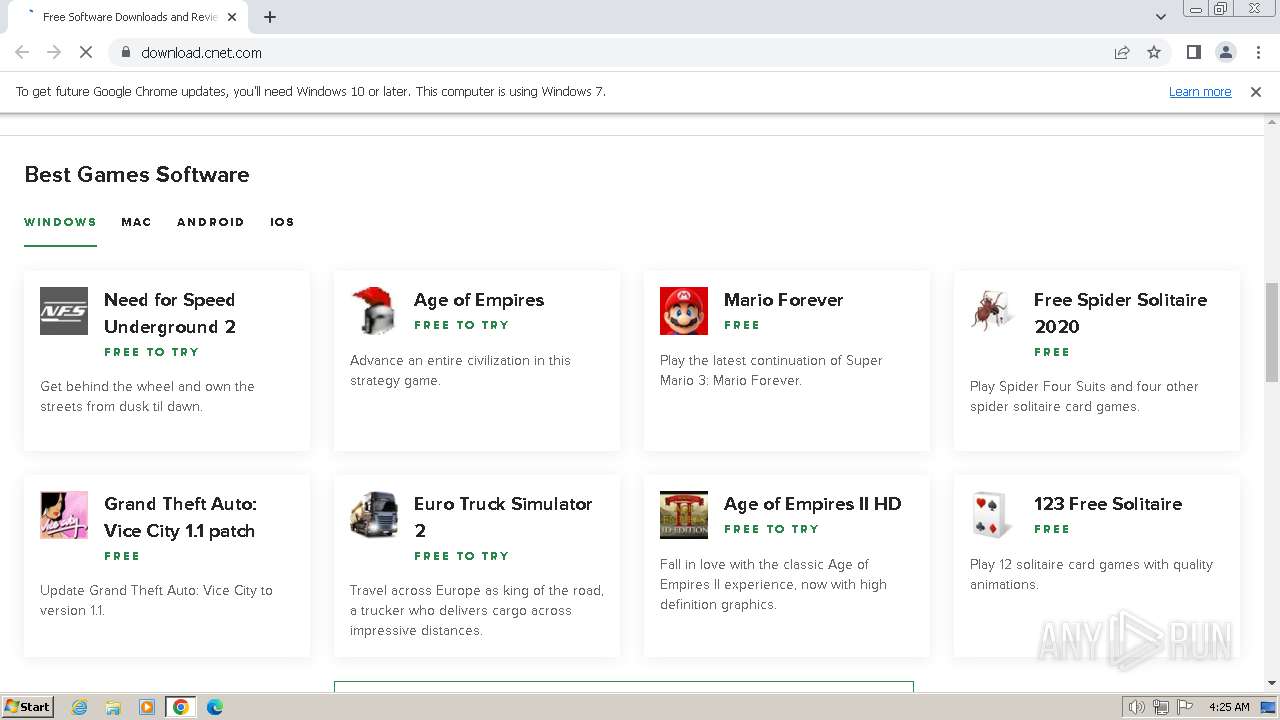Open the Mario Forever icon
This screenshot has height=720, width=1280.
[684, 311]
